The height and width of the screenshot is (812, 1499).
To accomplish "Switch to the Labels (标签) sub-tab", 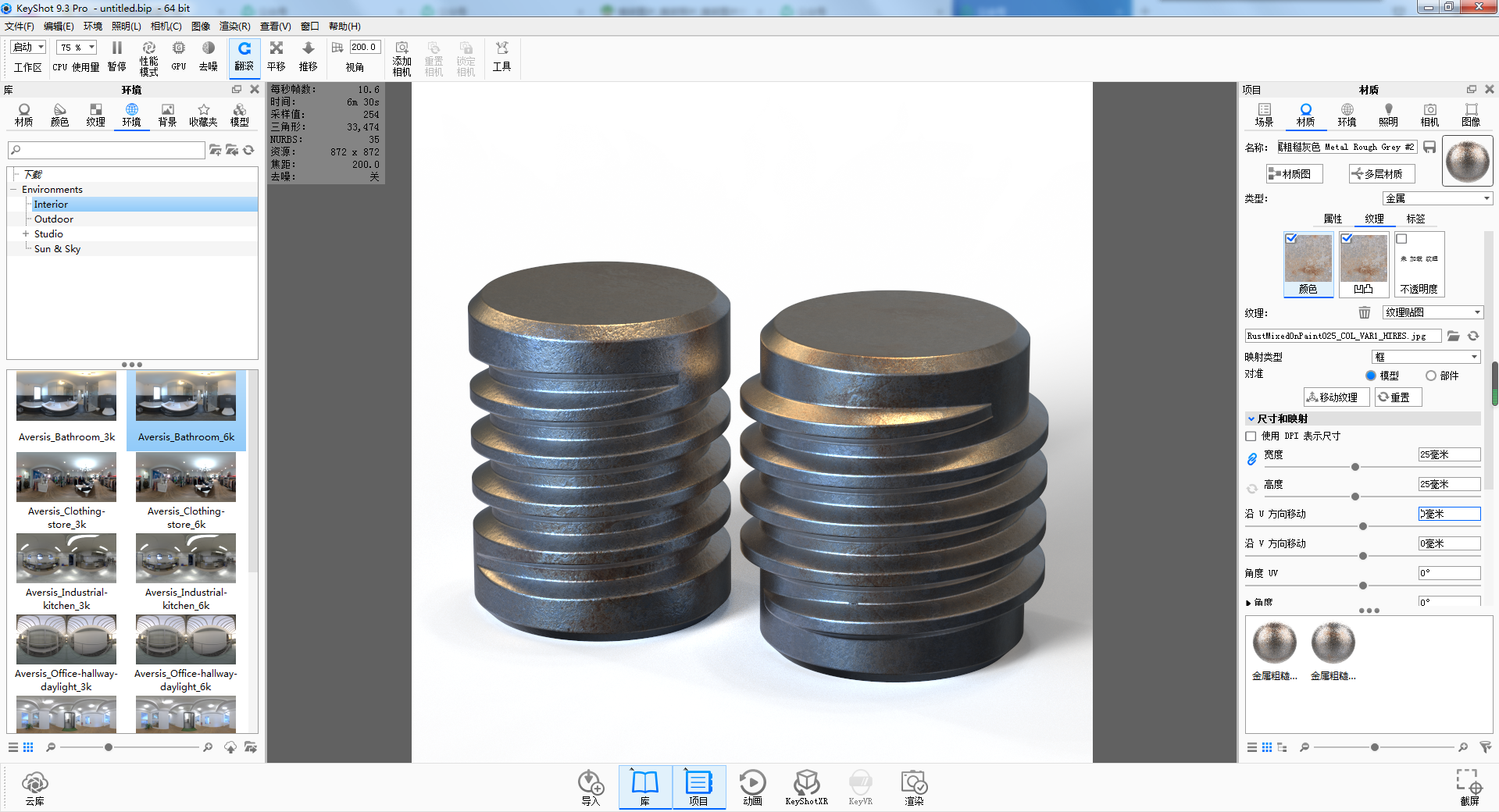I will 1415,219.
